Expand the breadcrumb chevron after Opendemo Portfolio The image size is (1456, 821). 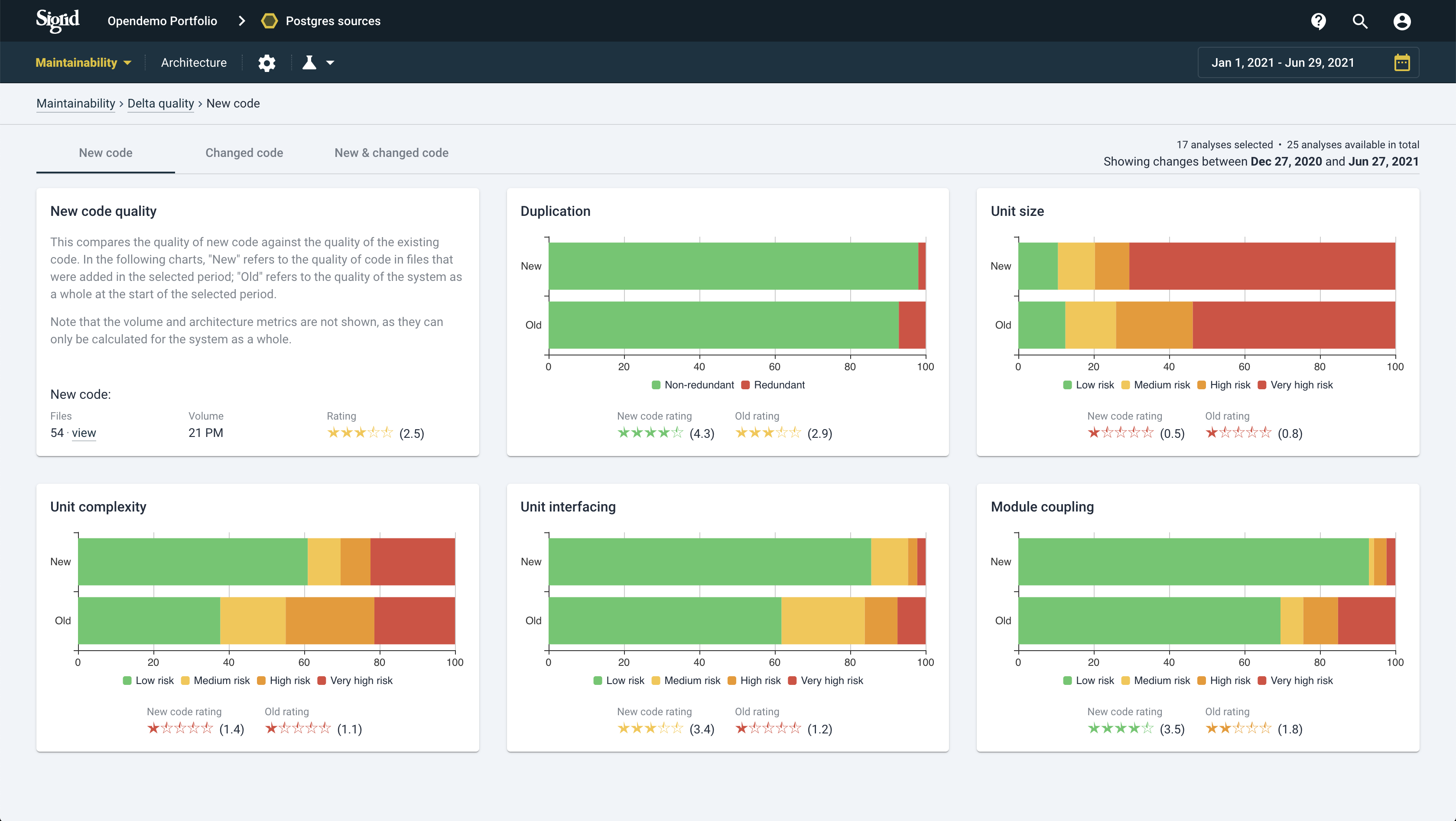242,21
